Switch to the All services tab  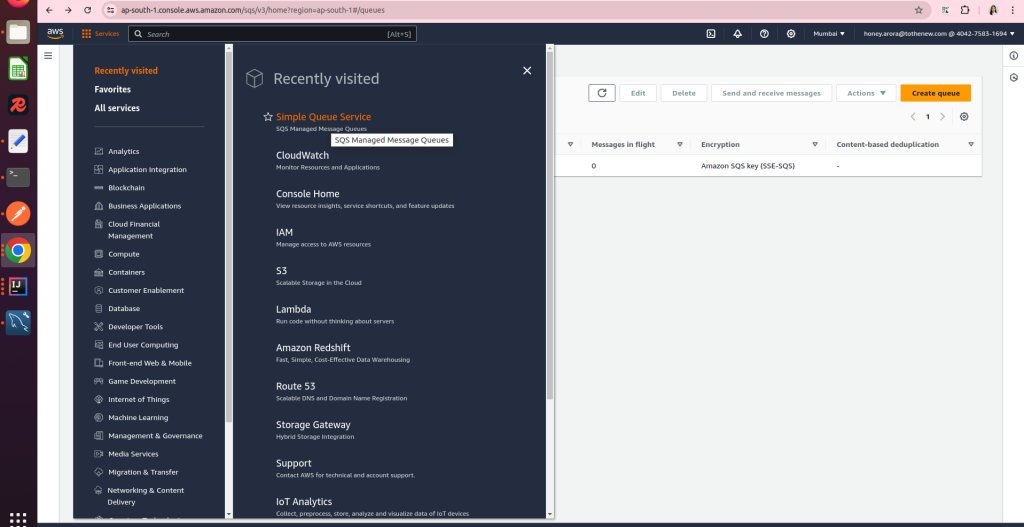[x=117, y=108]
